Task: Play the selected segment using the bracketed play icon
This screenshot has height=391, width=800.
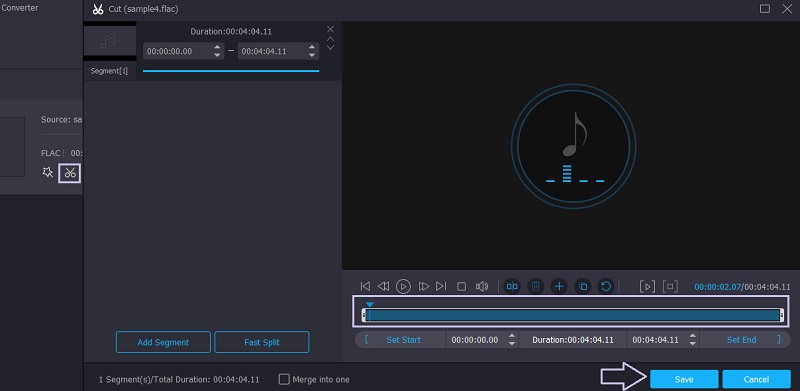Action: 647,286
